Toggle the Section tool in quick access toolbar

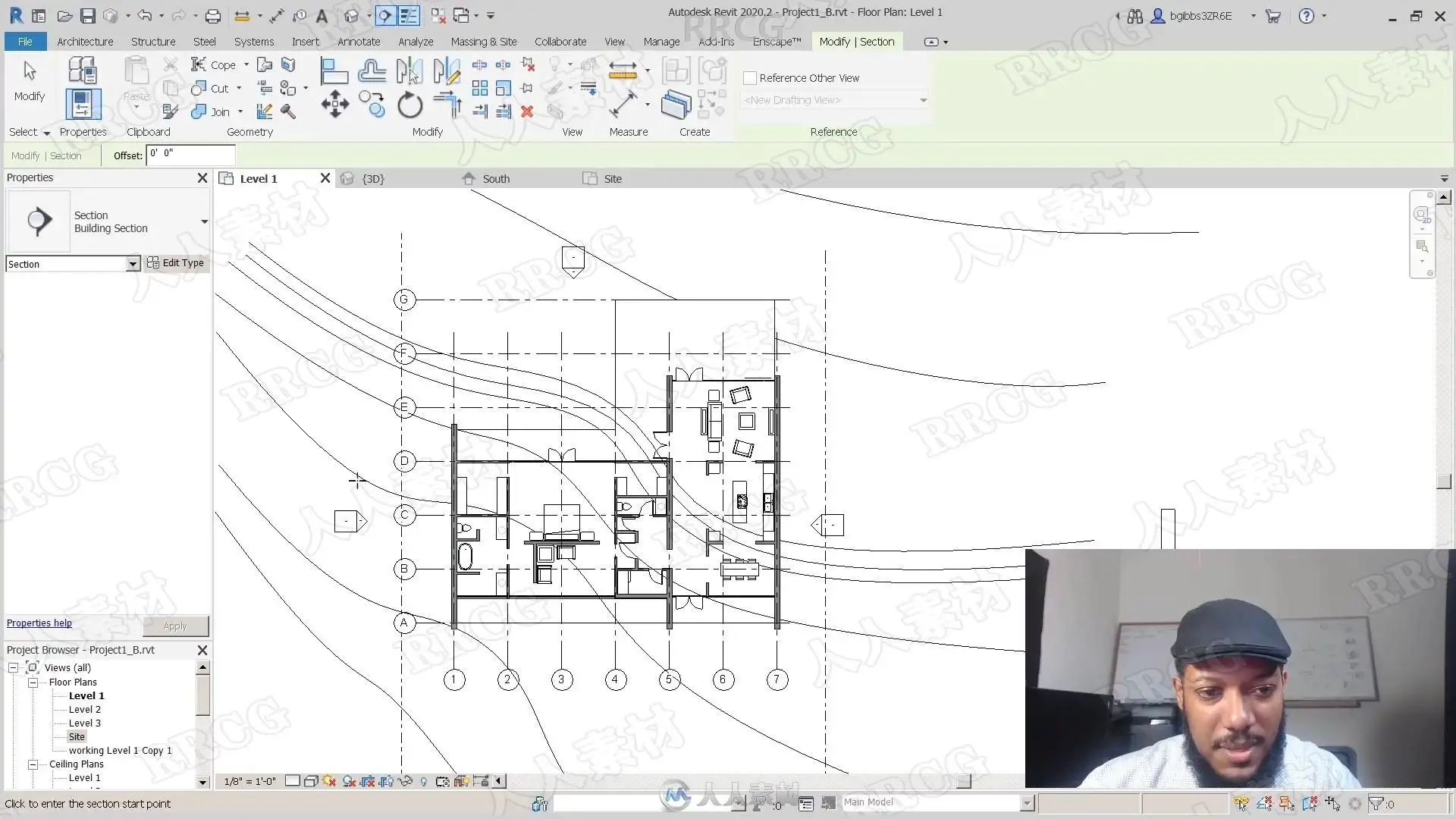point(385,15)
